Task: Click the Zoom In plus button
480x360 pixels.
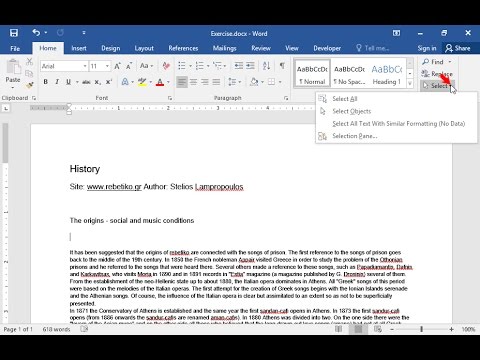Action: coord(451,329)
